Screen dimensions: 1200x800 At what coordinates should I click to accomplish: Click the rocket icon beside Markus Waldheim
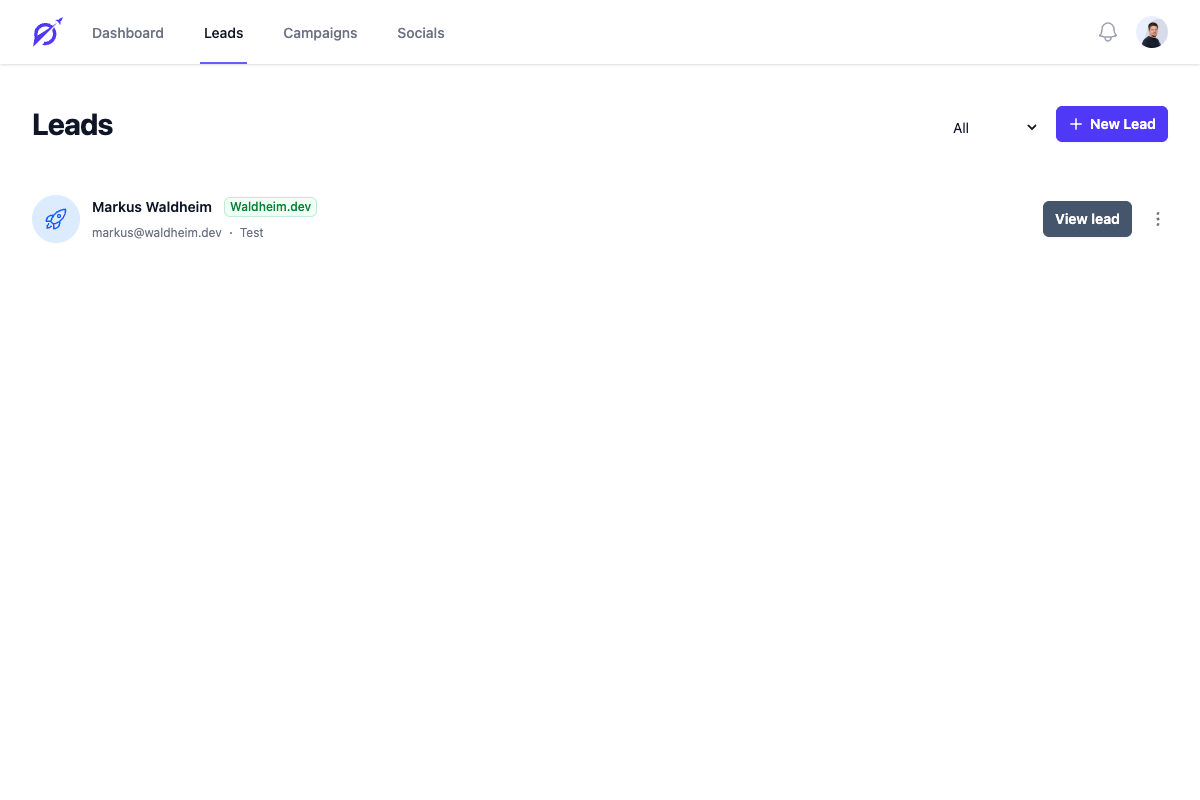[x=56, y=219]
